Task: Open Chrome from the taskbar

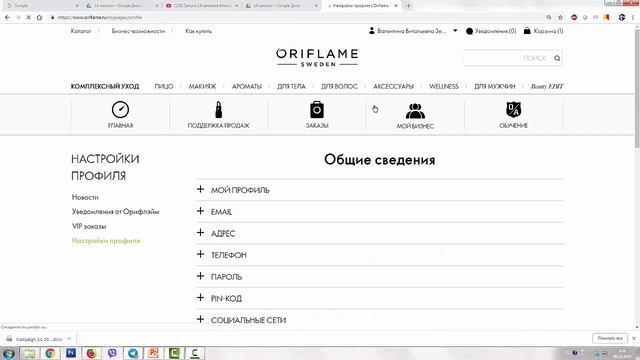Action: click(x=50, y=353)
